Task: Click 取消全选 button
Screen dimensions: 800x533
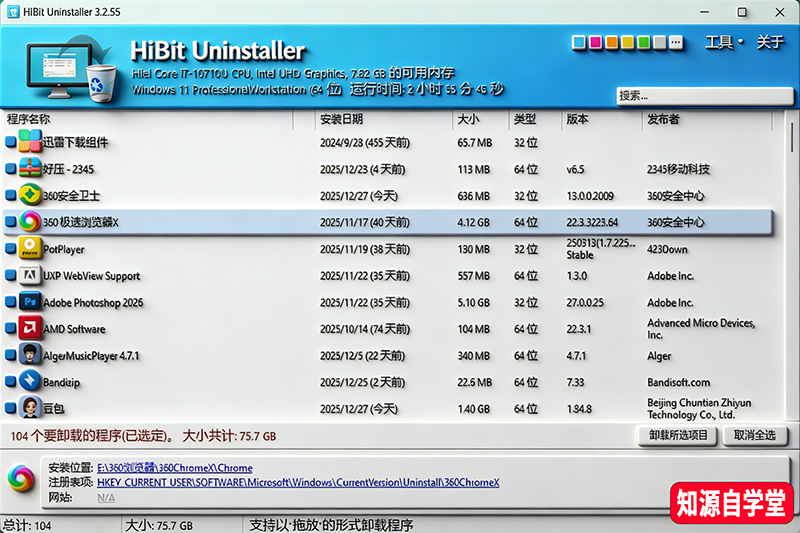Action: click(x=755, y=436)
